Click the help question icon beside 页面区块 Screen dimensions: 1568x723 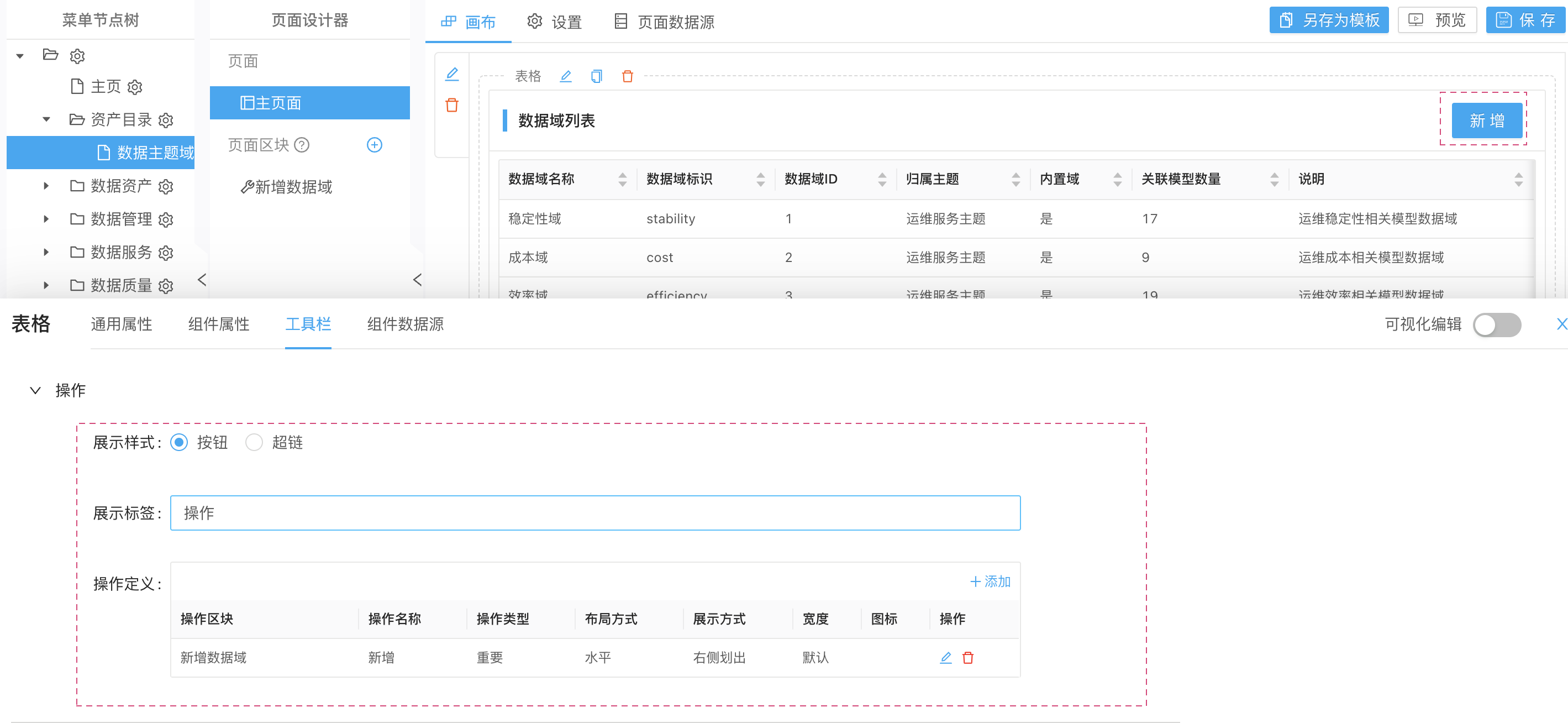301,145
